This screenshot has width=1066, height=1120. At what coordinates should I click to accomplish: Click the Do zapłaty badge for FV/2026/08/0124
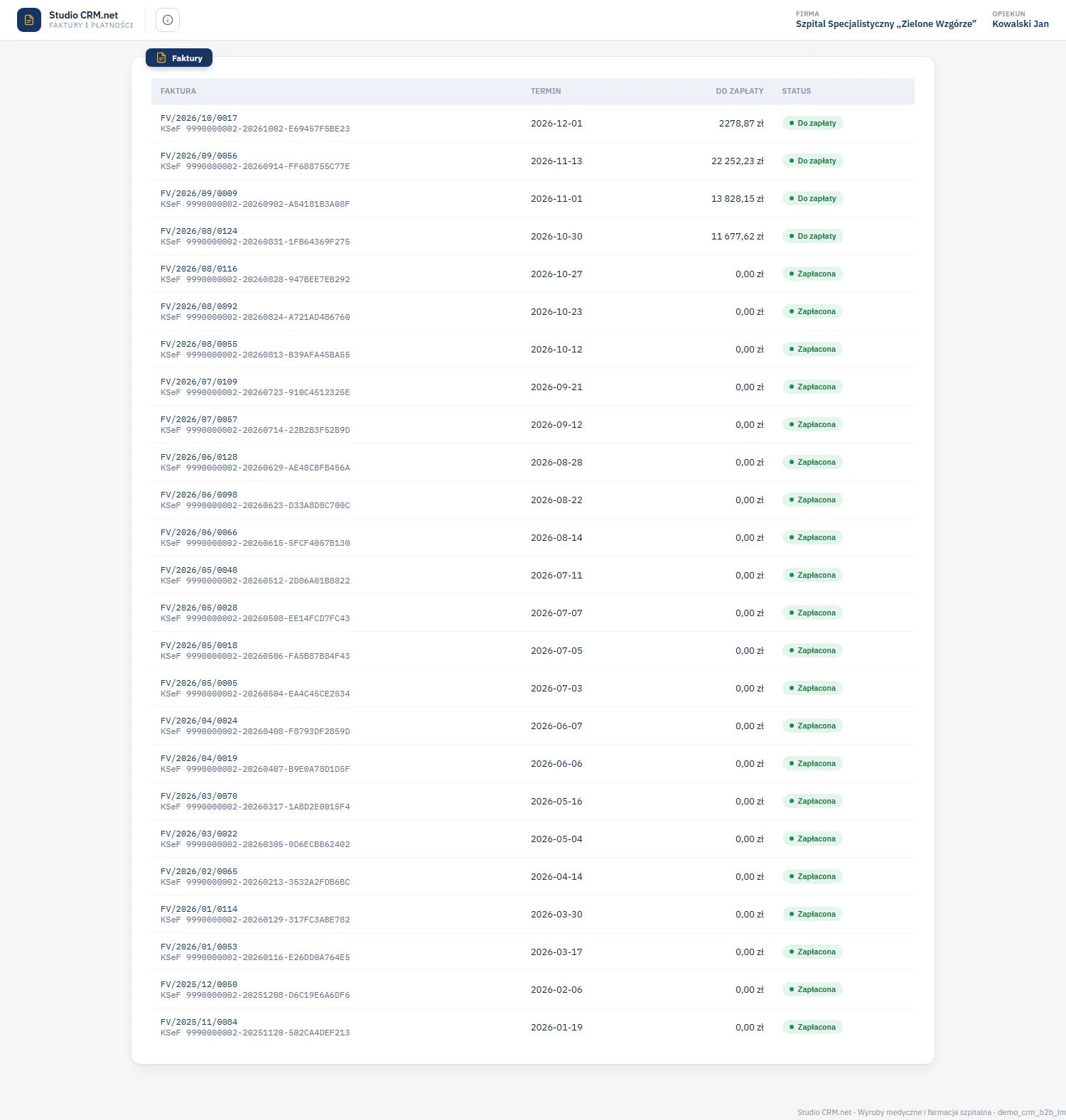click(x=812, y=236)
